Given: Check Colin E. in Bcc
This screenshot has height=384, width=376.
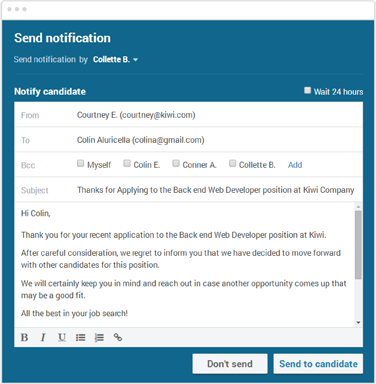Looking at the screenshot, I should [127, 163].
